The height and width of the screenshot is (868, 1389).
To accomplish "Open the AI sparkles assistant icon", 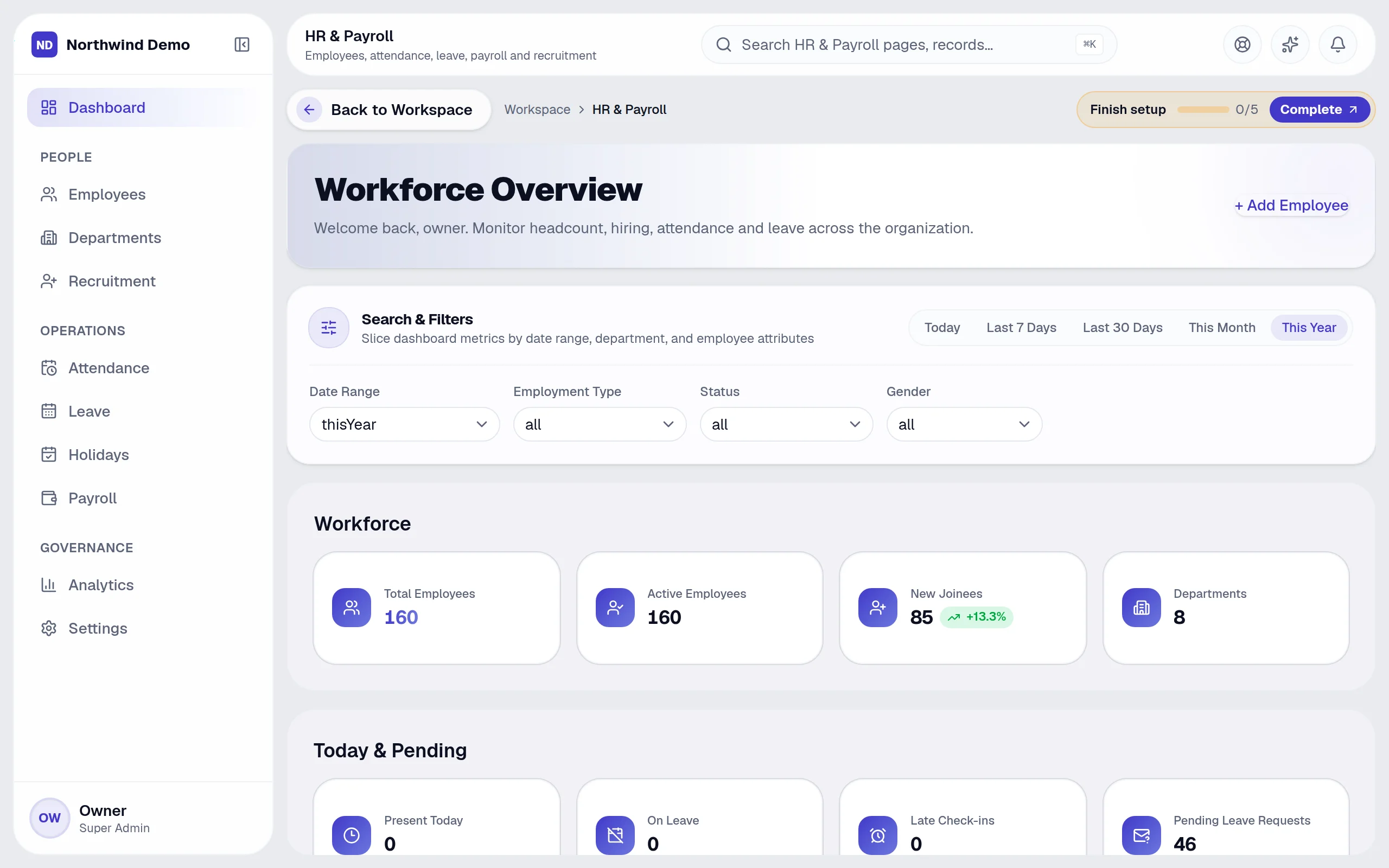I will tap(1290, 44).
